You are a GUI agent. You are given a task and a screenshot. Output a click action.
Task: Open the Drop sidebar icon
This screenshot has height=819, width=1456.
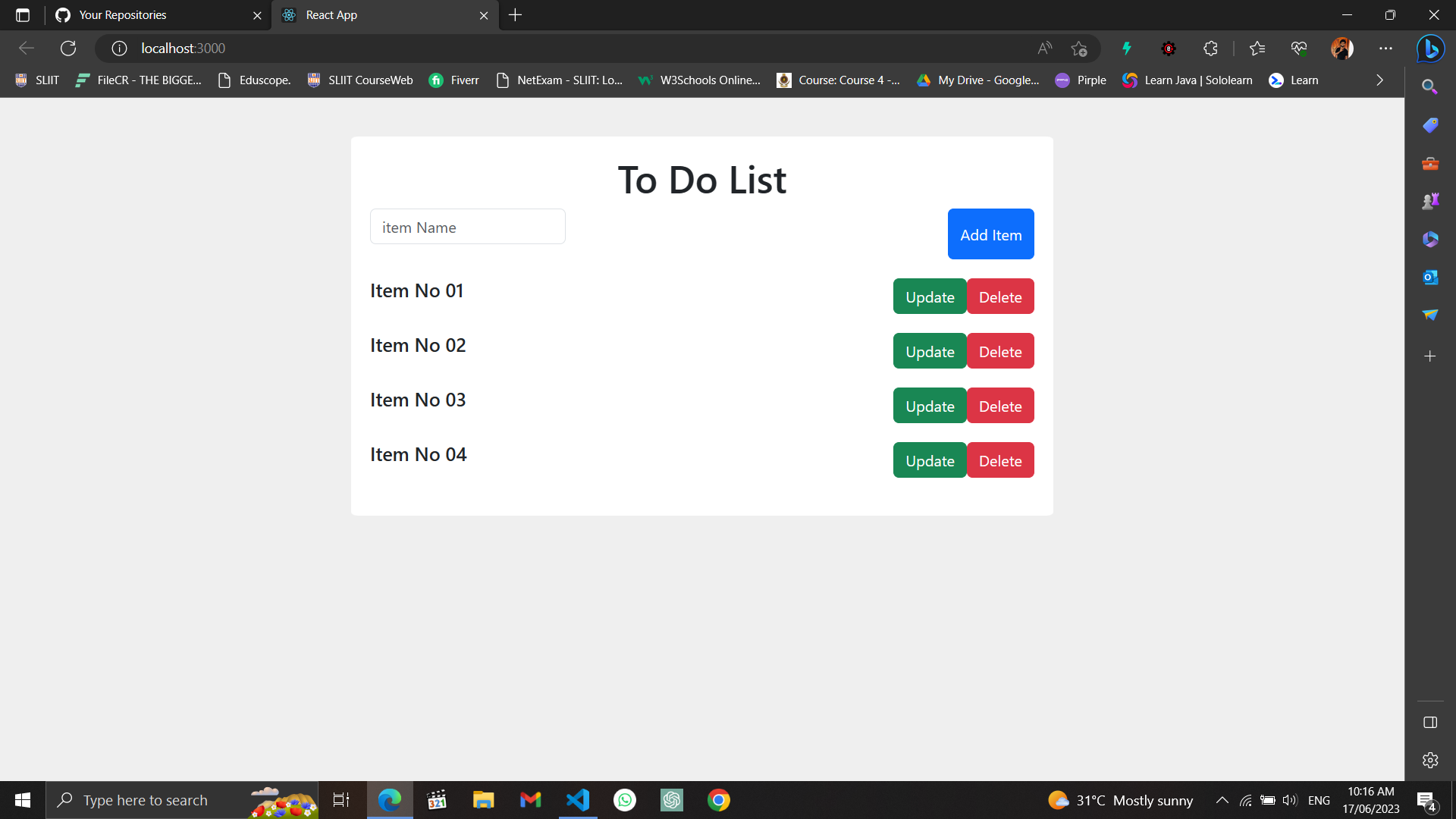[1430, 315]
